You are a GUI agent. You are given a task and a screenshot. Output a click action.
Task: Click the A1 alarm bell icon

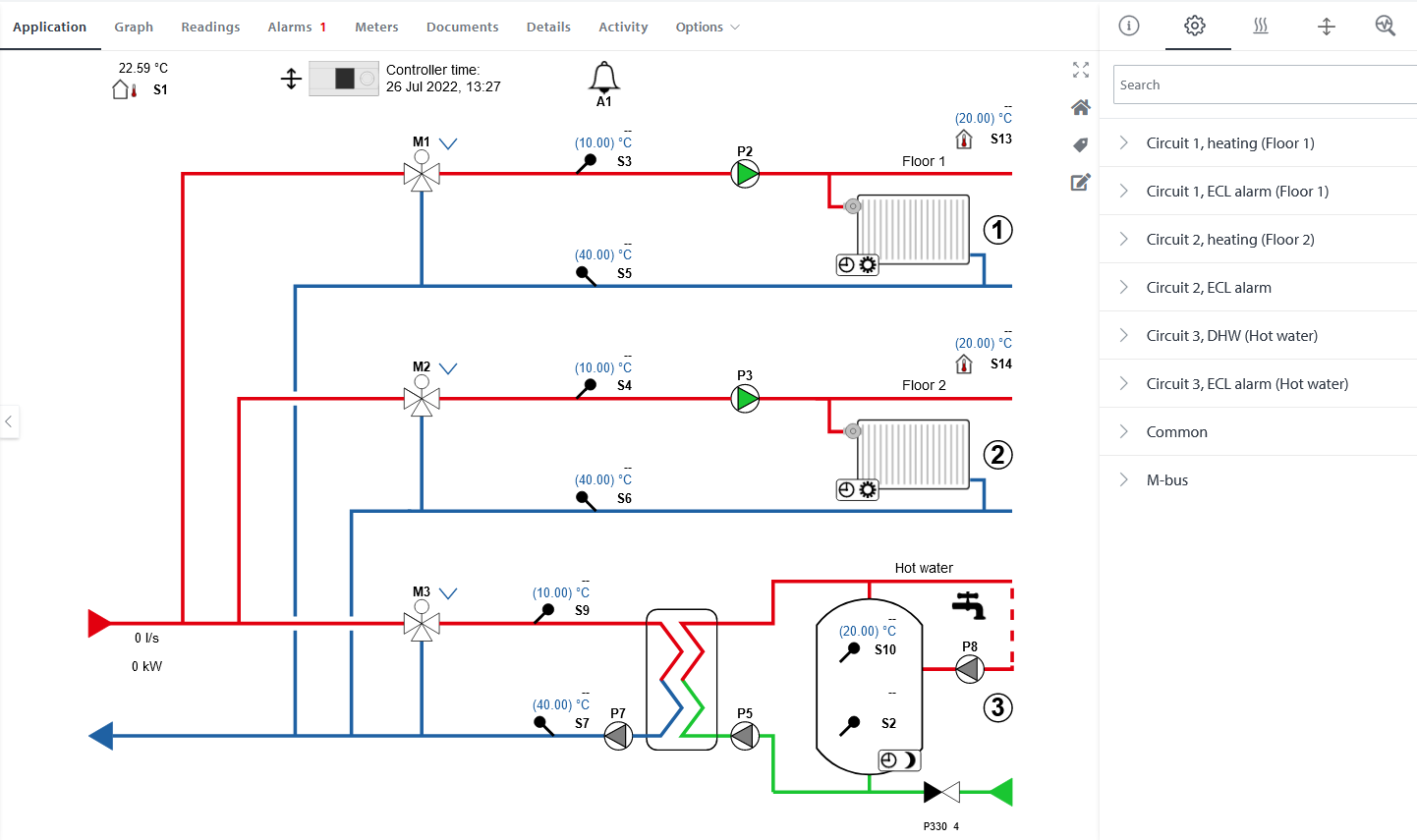tap(603, 78)
